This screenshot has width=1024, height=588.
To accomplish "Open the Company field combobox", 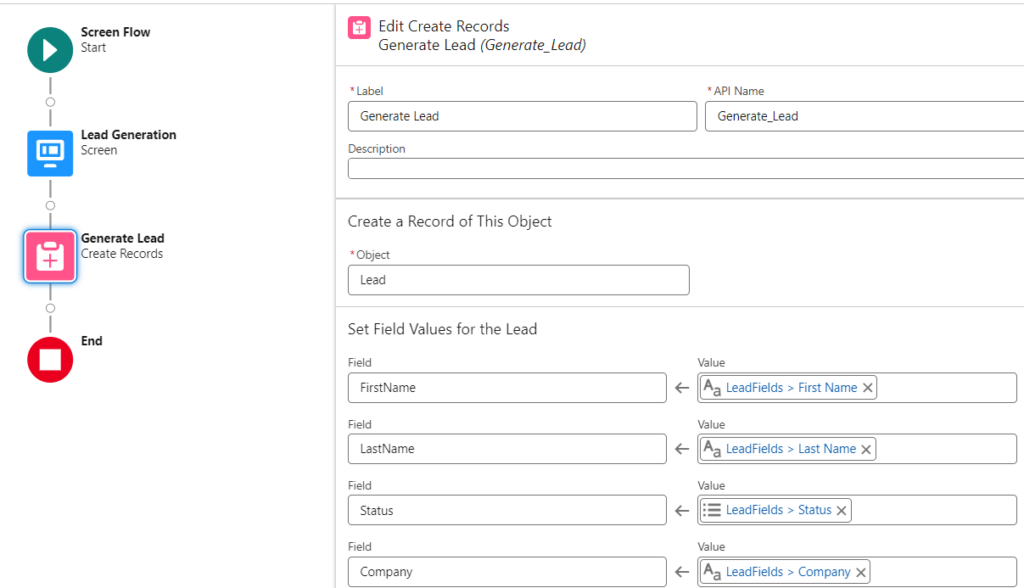I will click(506, 571).
